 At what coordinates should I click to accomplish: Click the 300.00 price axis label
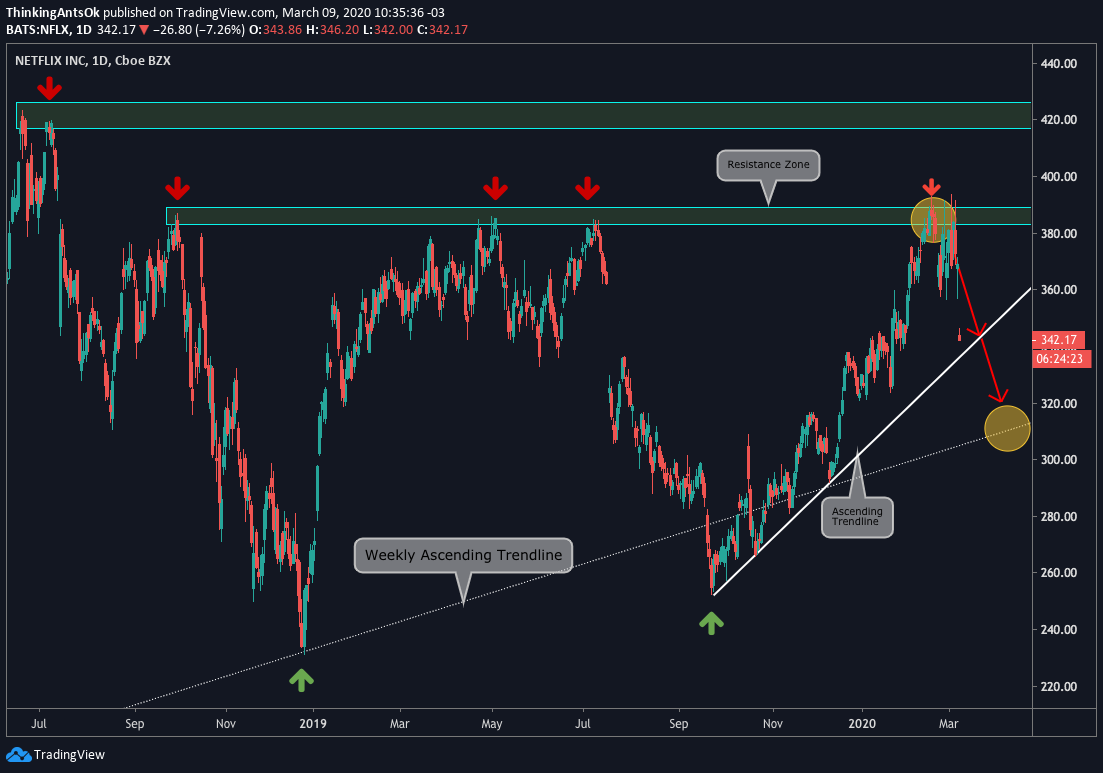click(1059, 459)
